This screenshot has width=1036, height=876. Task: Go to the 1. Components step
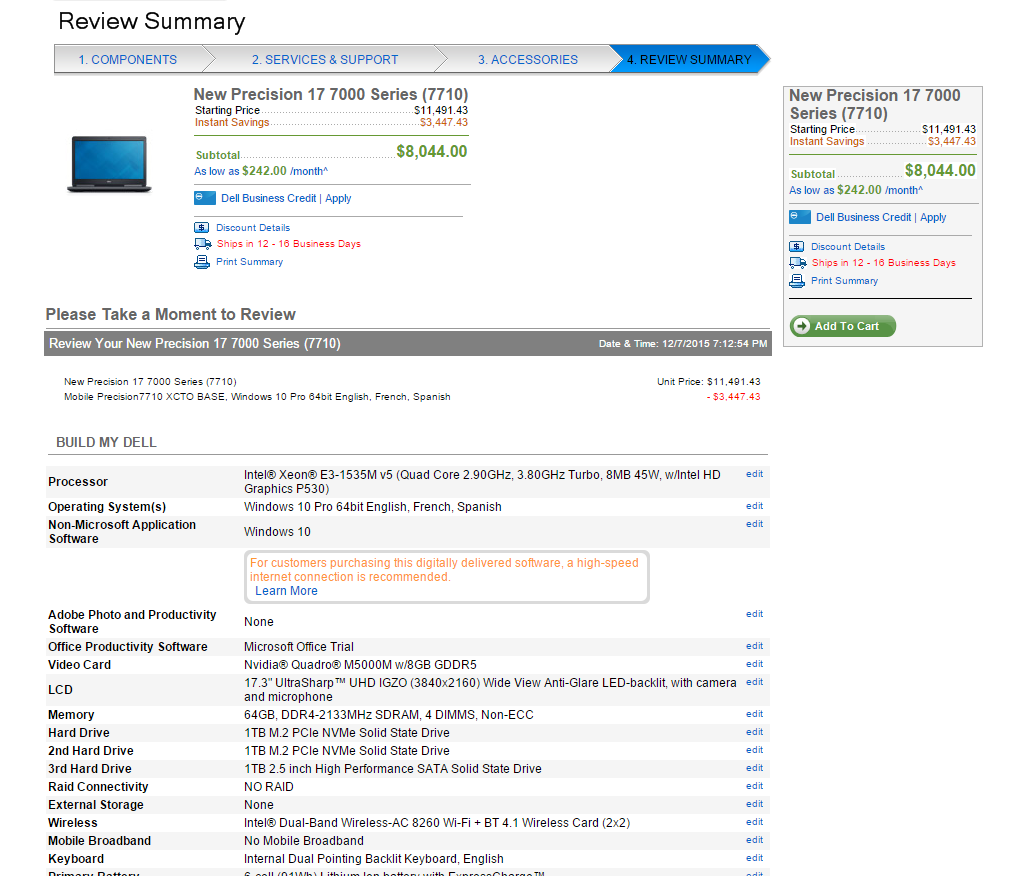[128, 59]
